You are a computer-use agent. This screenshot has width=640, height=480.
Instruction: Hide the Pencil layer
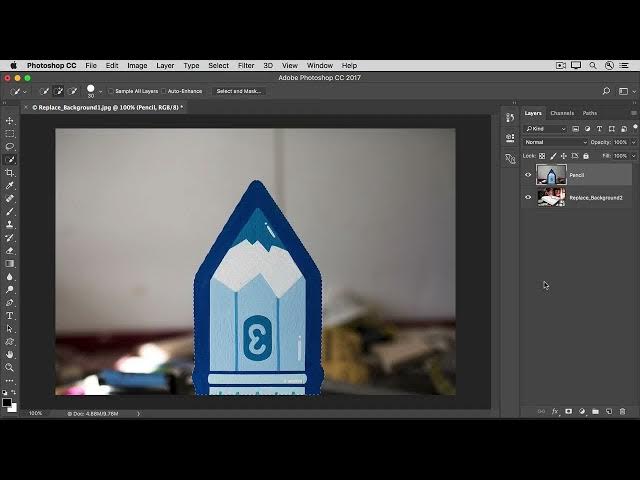point(528,175)
